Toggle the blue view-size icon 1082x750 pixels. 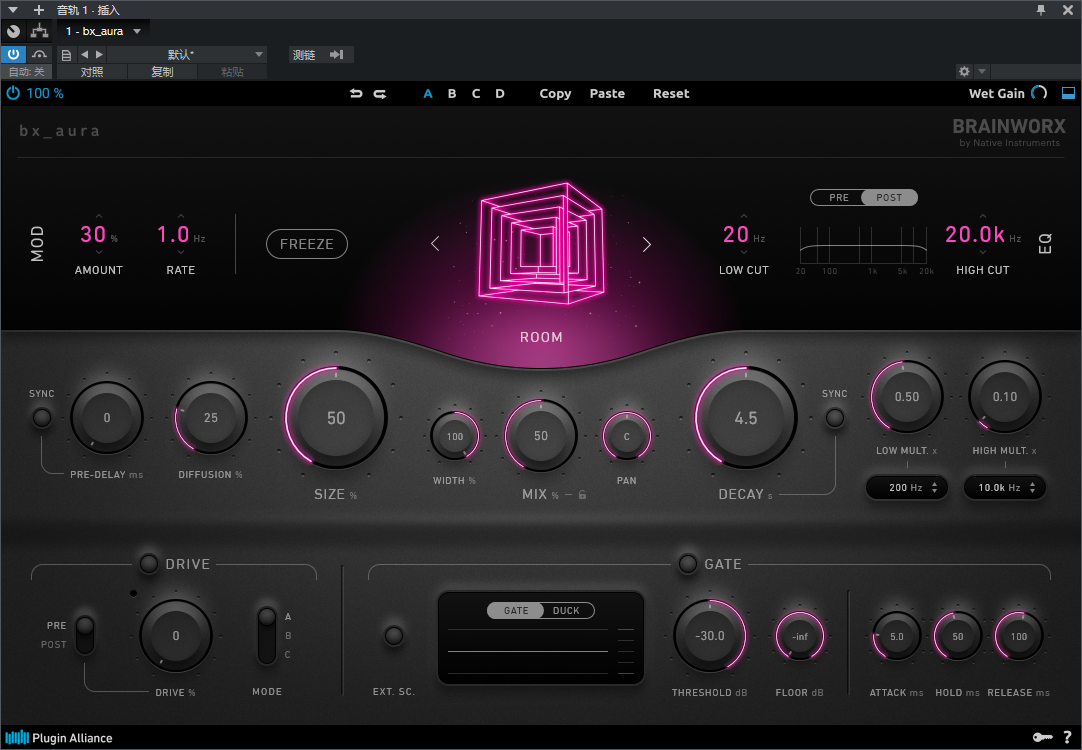[x=1068, y=93]
